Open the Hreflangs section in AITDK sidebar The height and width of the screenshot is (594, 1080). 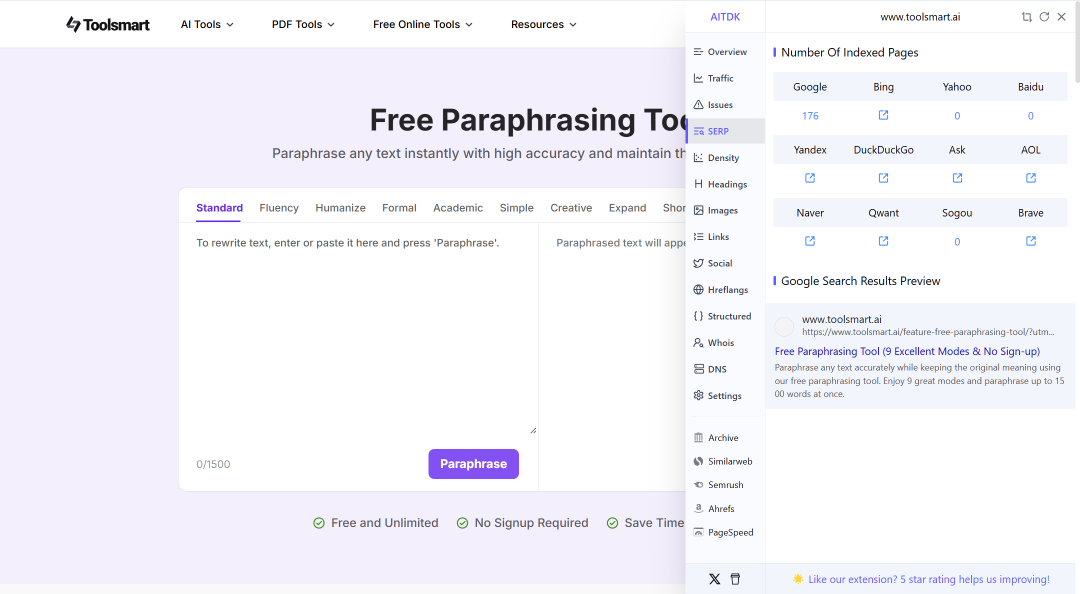click(725, 289)
